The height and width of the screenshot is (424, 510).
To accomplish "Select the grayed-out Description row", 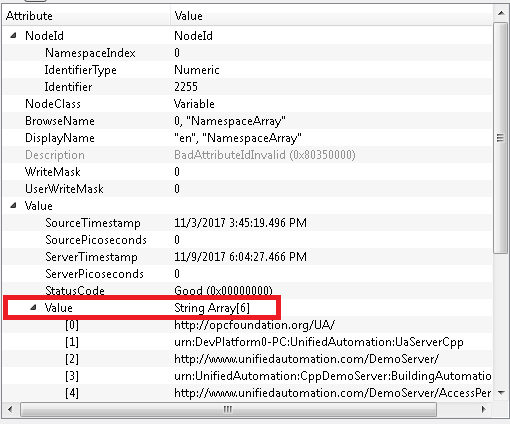I will click(x=247, y=155).
